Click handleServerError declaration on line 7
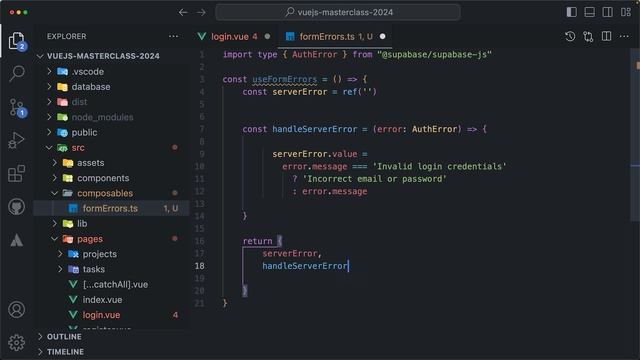This screenshot has height=360, width=640. click(x=314, y=129)
